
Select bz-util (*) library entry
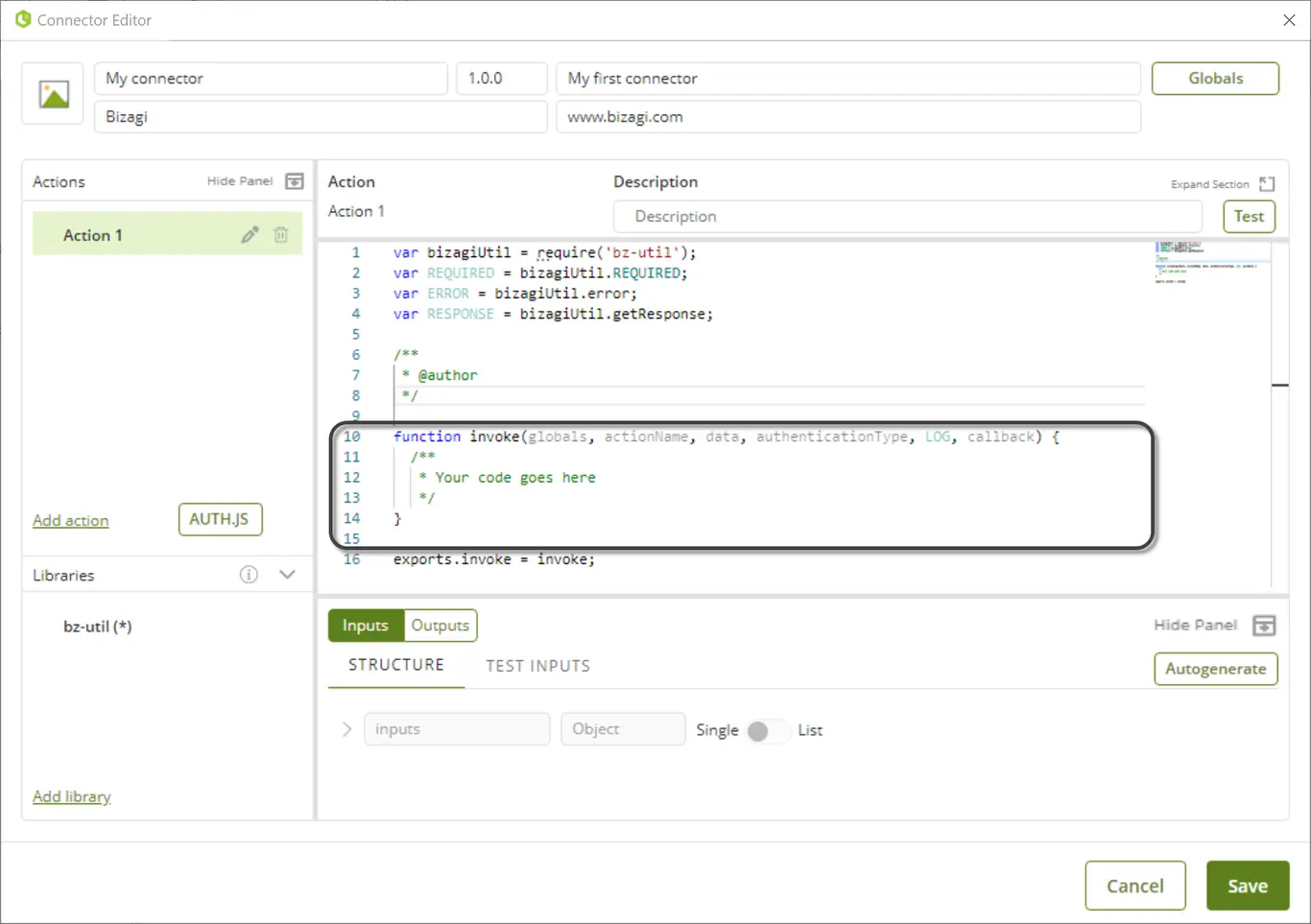click(98, 627)
